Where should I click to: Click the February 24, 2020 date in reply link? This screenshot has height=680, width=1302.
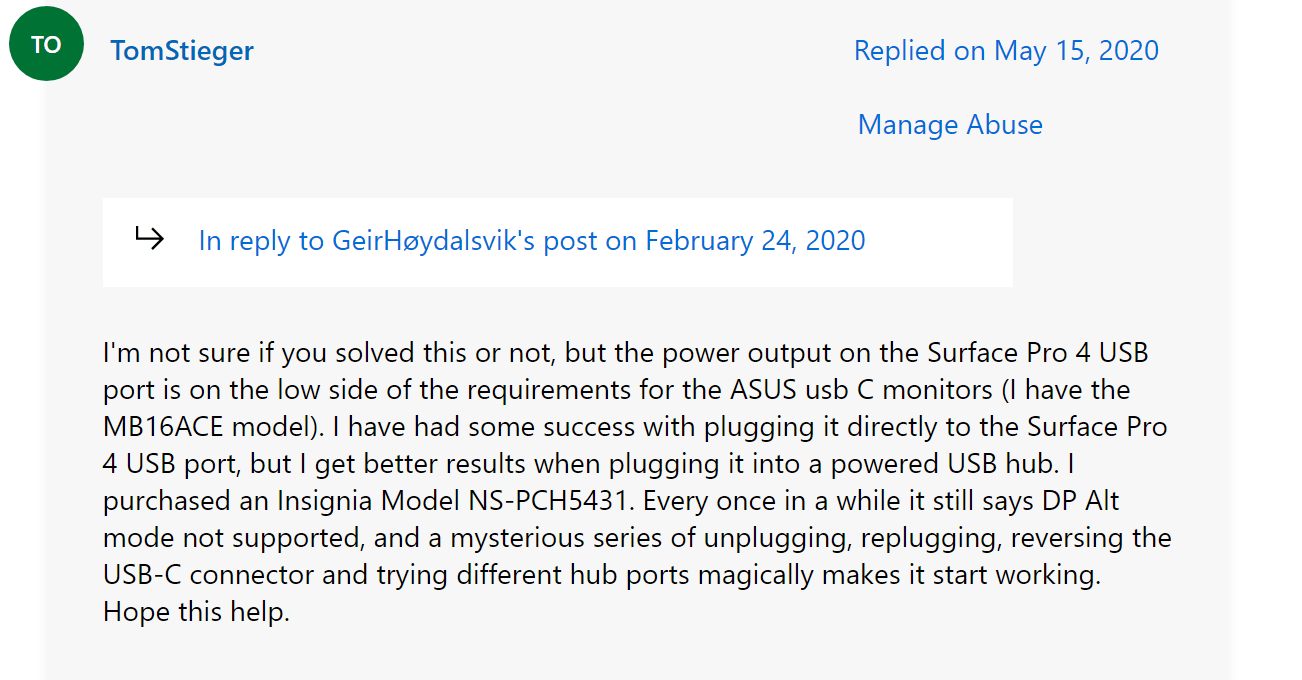tap(755, 241)
